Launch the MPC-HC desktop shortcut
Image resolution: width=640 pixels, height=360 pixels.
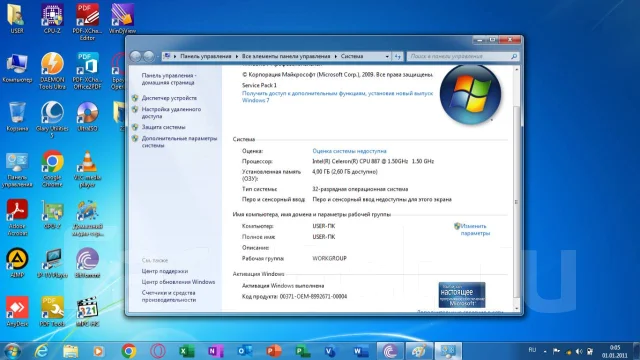87,312
